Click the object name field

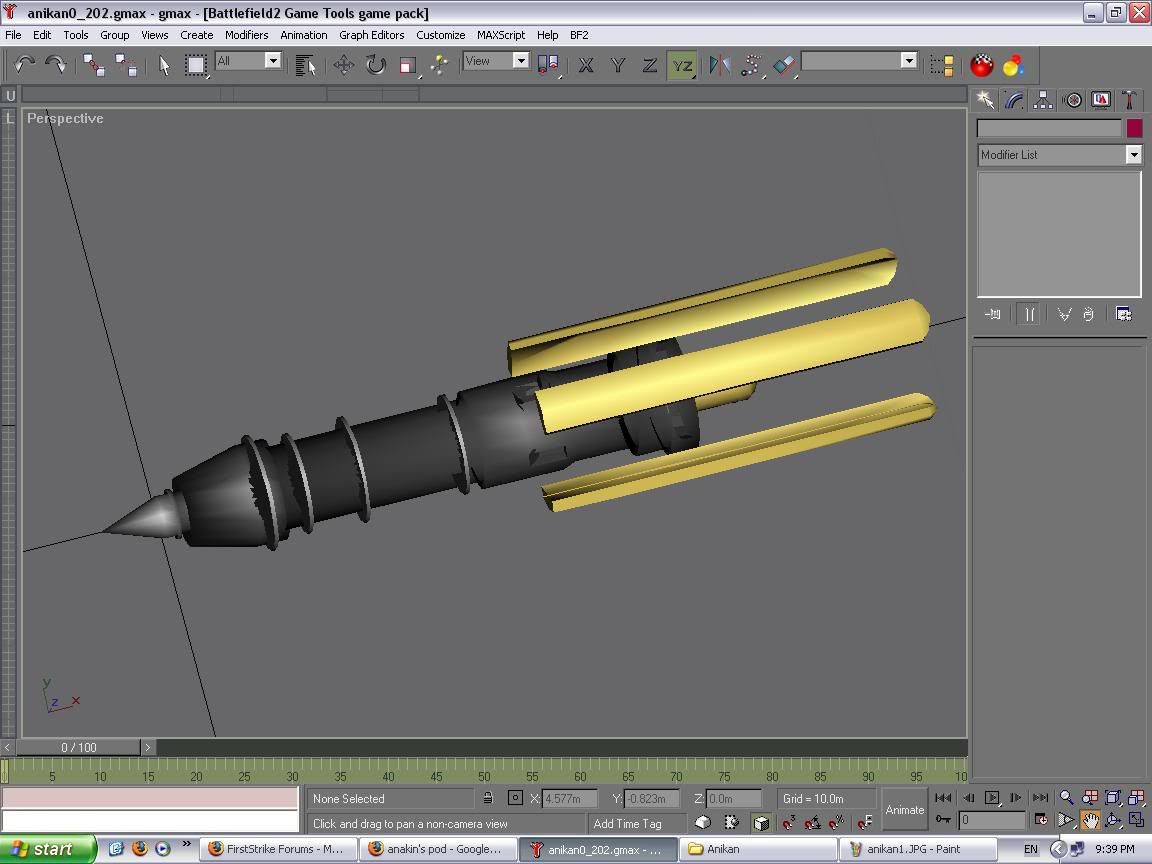[x=1048, y=129]
